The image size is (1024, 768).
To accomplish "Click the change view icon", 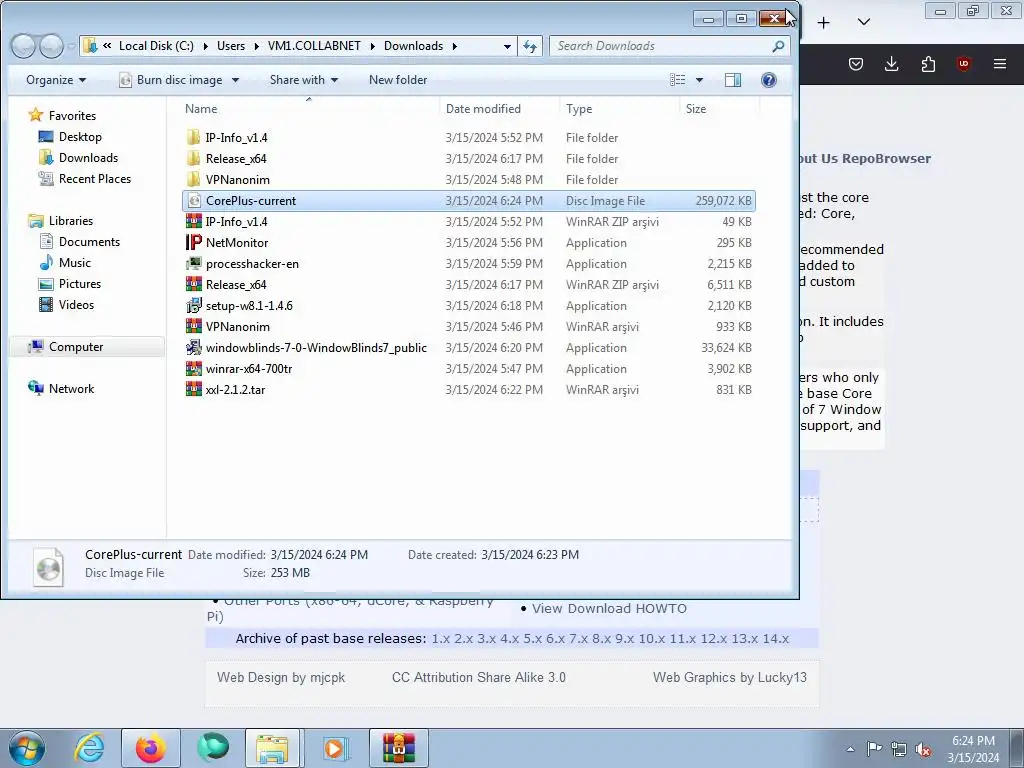I will coord(678,80).
